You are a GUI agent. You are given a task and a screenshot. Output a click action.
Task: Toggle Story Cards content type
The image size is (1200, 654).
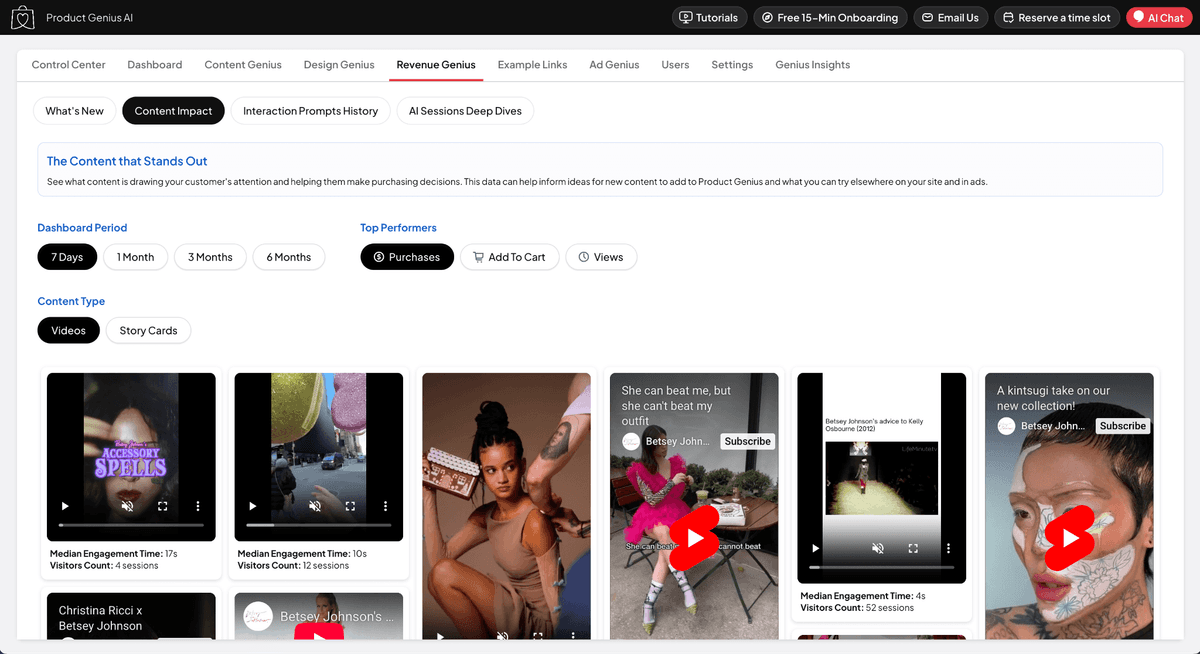pyautogui.click(x=148, y=330)
